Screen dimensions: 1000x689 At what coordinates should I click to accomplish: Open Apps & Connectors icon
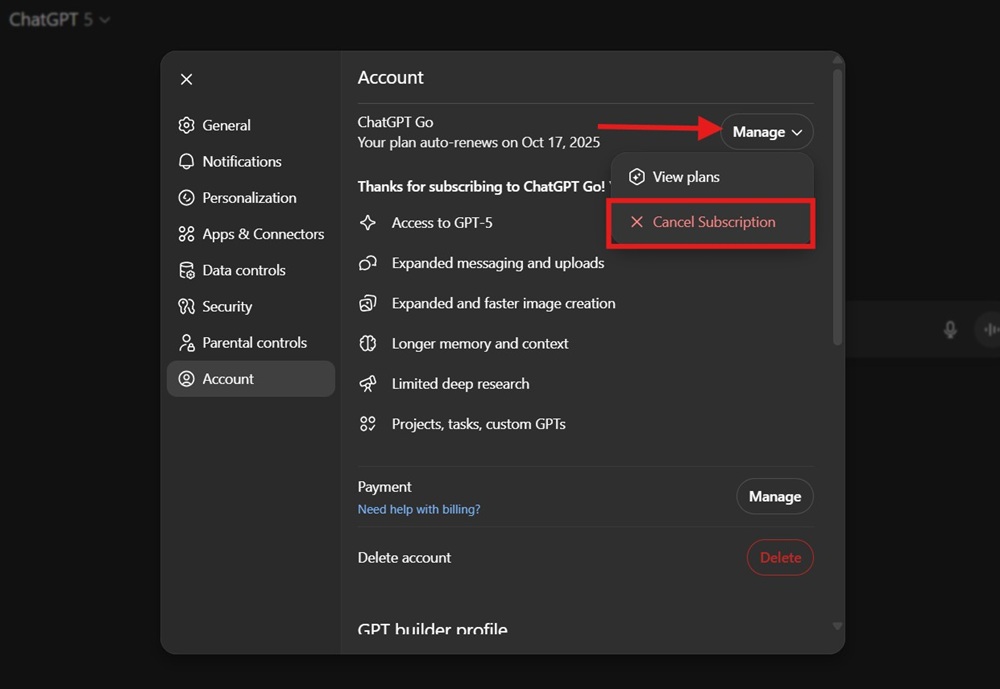pyautogui.click(x=186, y=234)
